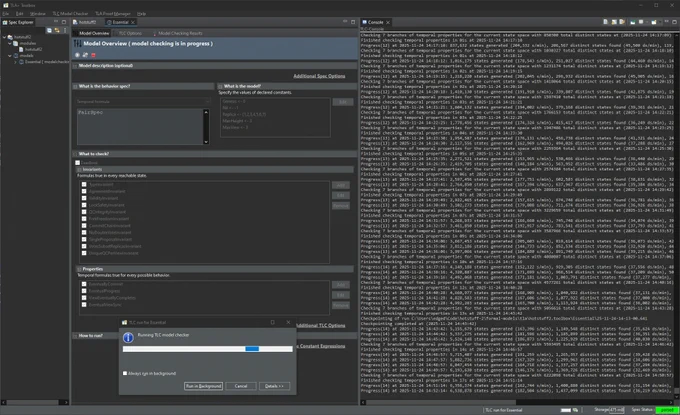680x415 pixels.
Task: Collapse the root spec node in Spec Explorer
Action: coord(4,37)
